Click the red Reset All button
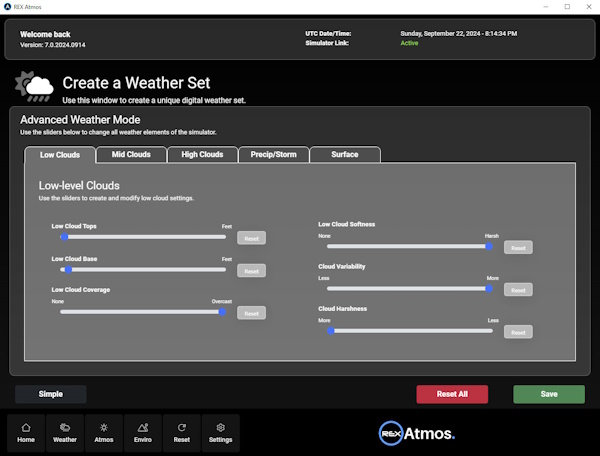This screenshot has width=600, height=456. point(452,394)
